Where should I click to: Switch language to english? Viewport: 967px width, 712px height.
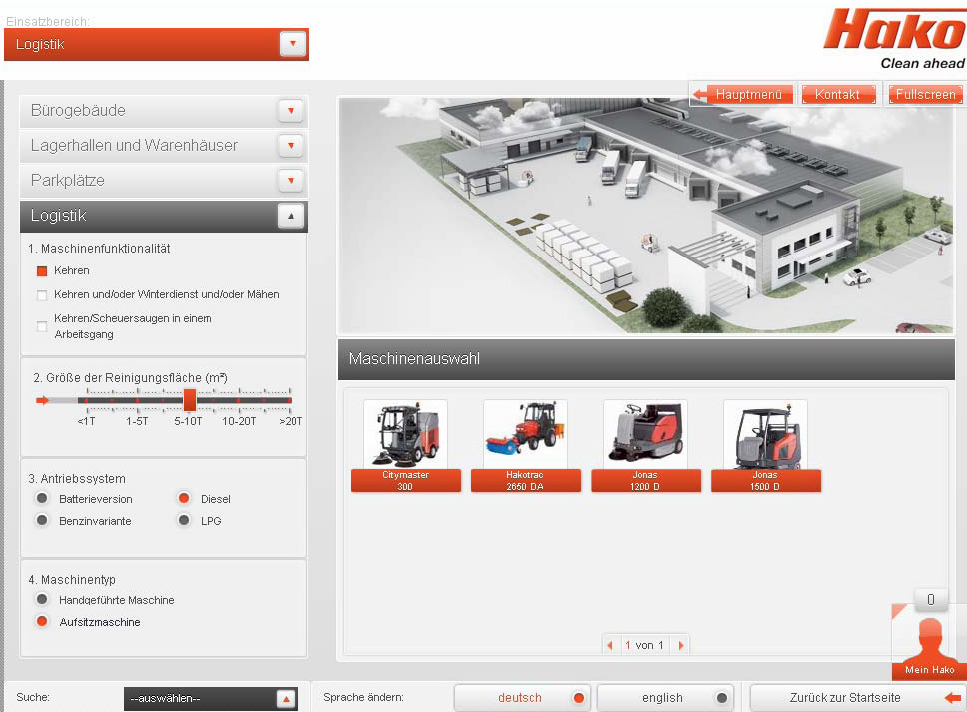point(665,698)
